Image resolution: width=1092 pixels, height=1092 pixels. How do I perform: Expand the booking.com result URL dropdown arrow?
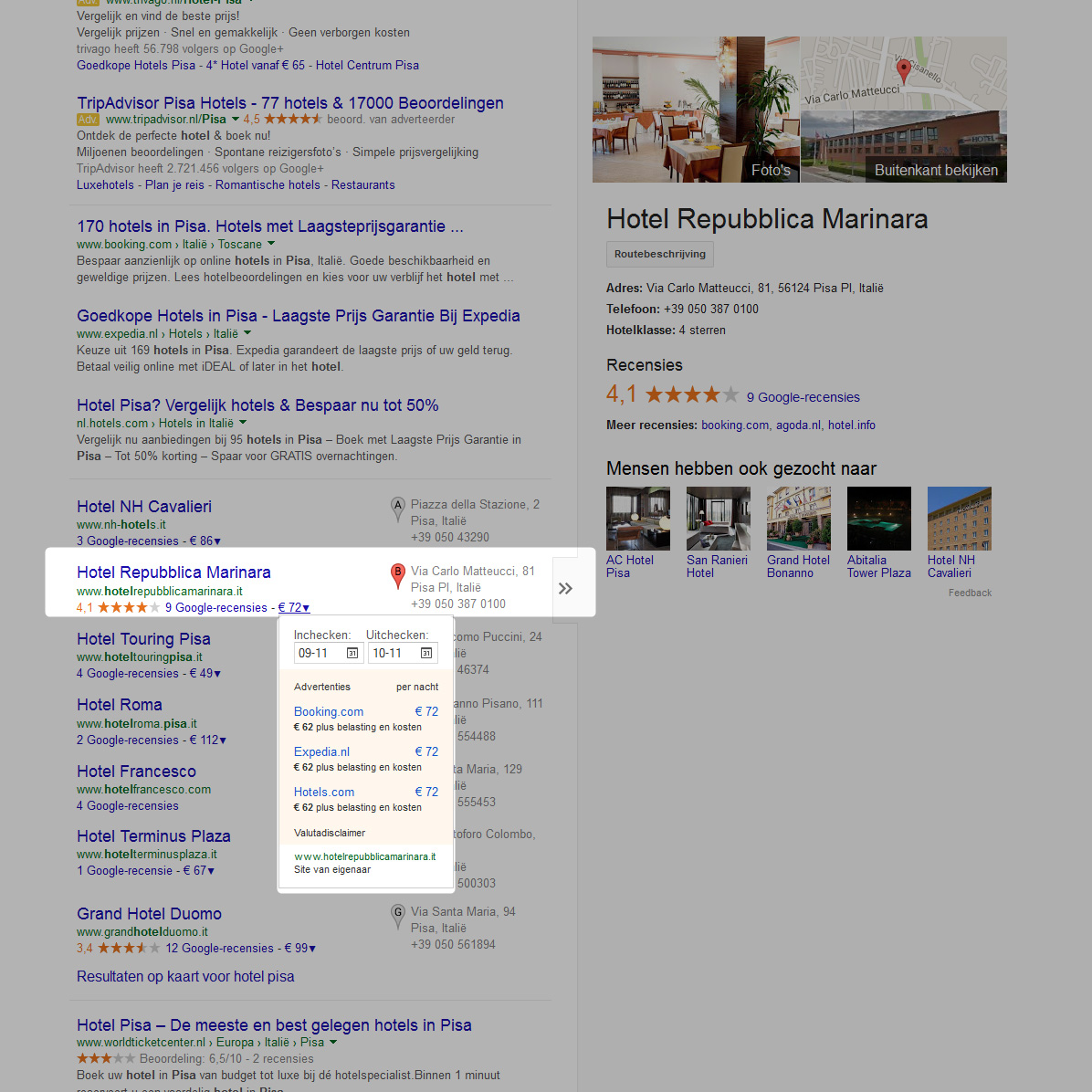[x=271, y=244]
